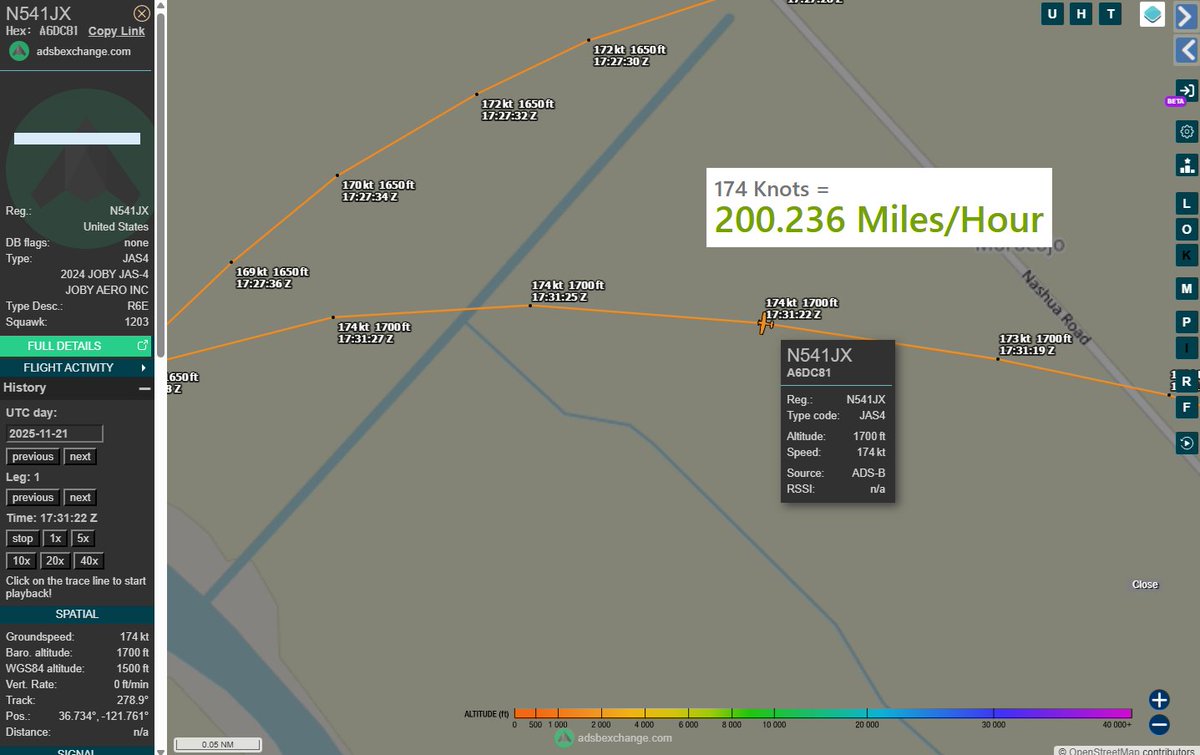Open FULL DETAILS for the aircraft

[75, 346]
